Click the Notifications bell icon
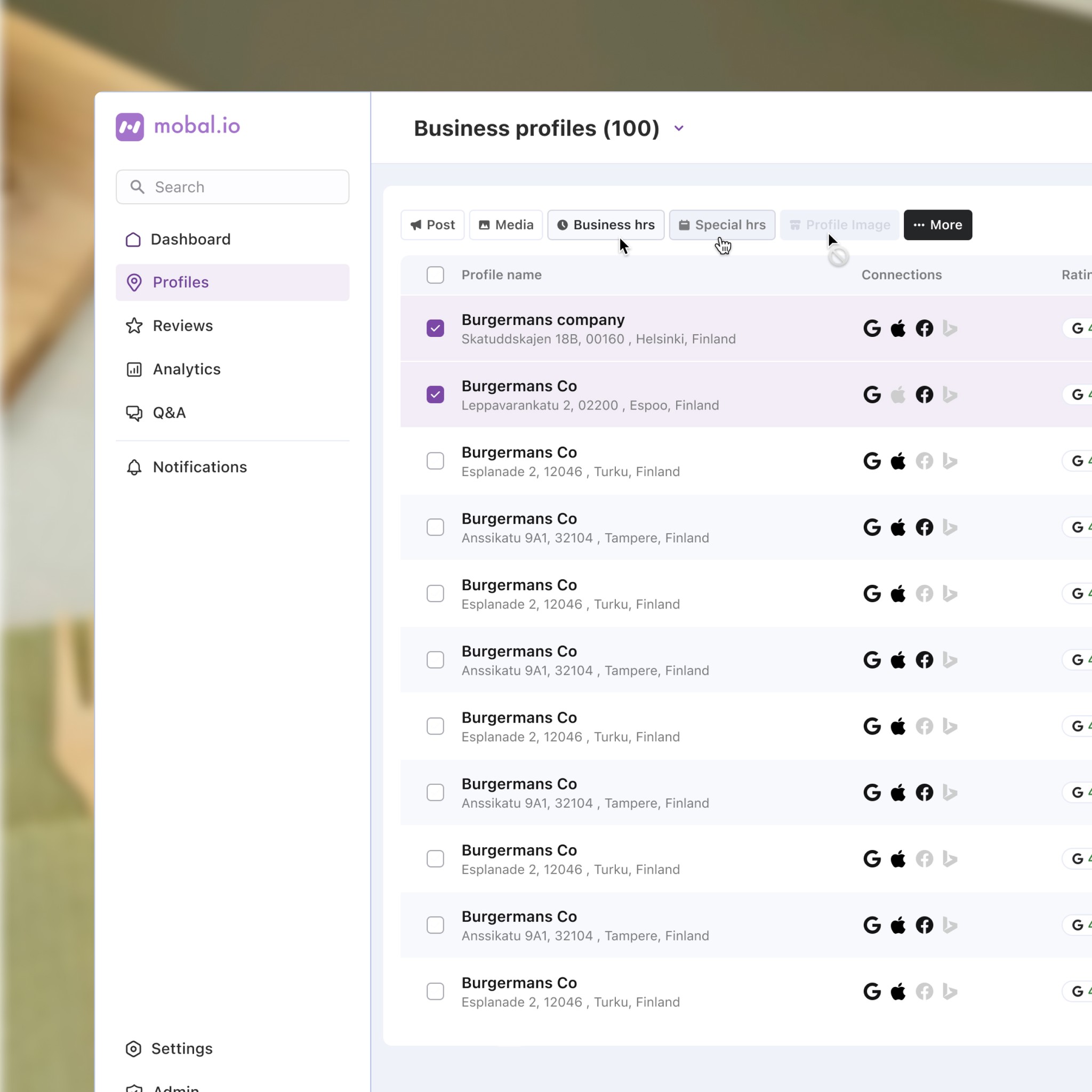 click(134, 467)
